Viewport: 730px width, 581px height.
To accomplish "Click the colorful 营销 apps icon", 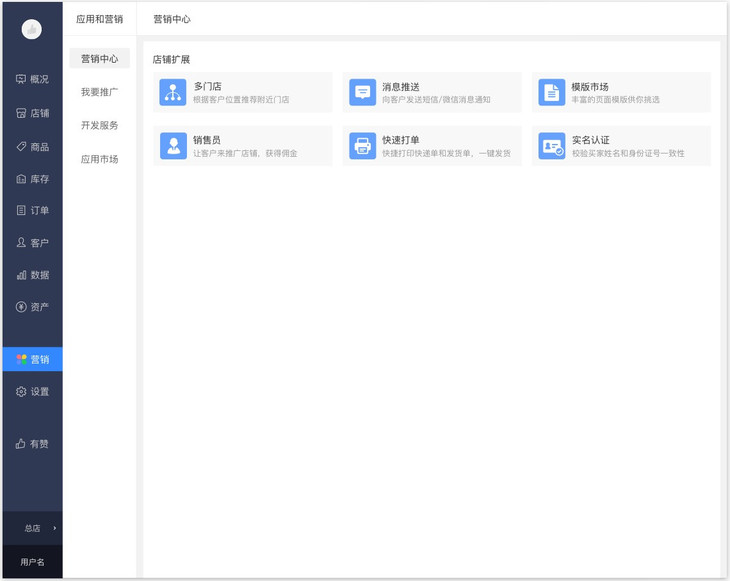I will click(21, 359).
